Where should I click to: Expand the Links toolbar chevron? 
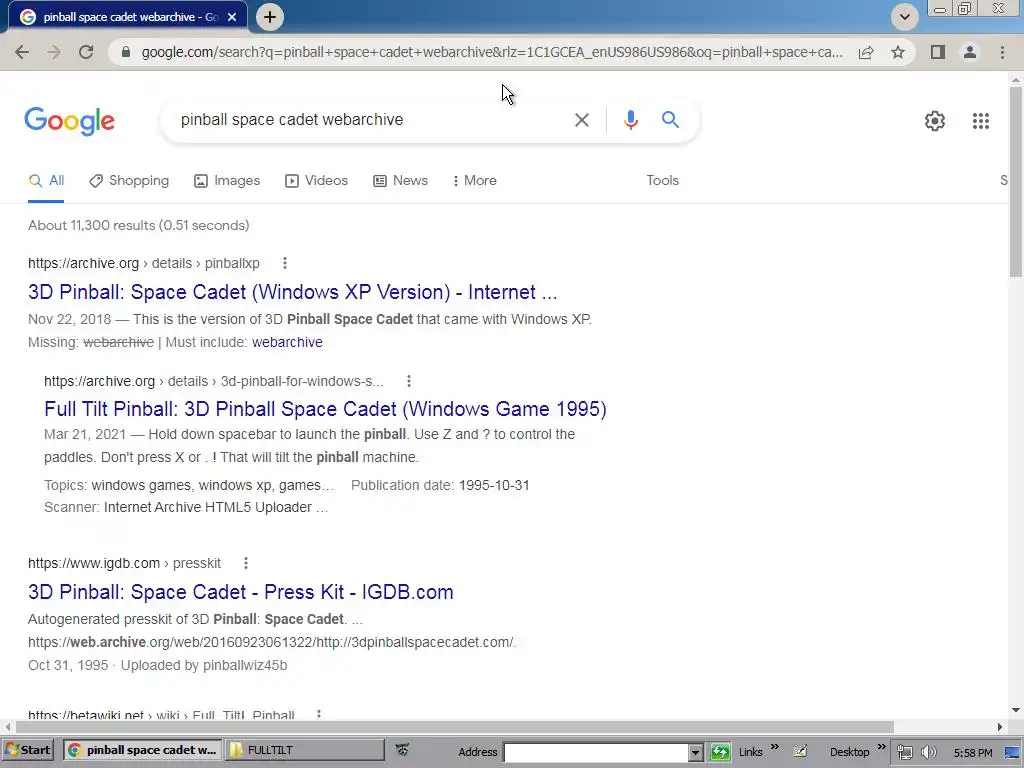click(775, 747)
